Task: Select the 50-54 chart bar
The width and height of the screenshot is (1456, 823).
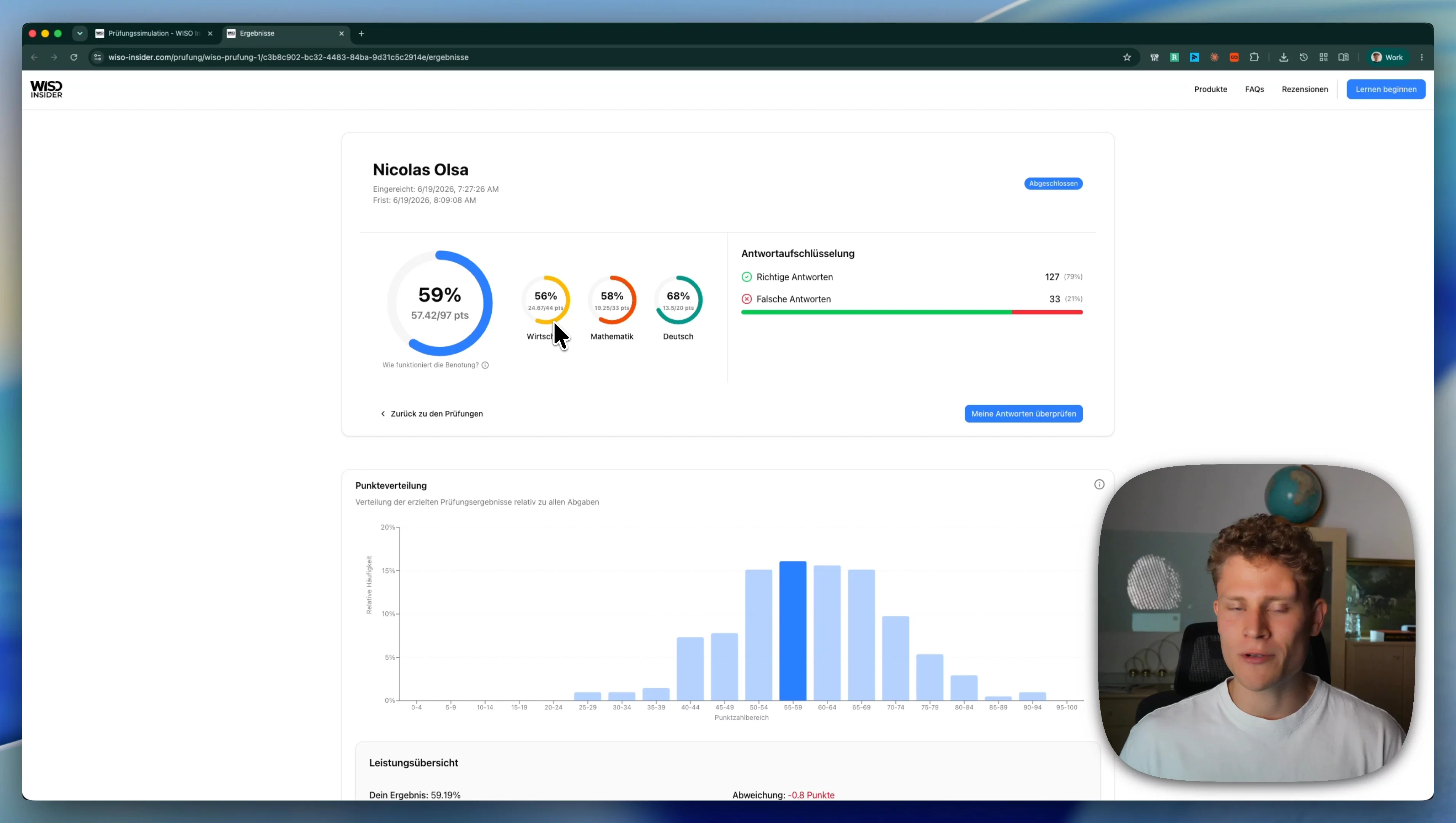Action: point(759,635)
